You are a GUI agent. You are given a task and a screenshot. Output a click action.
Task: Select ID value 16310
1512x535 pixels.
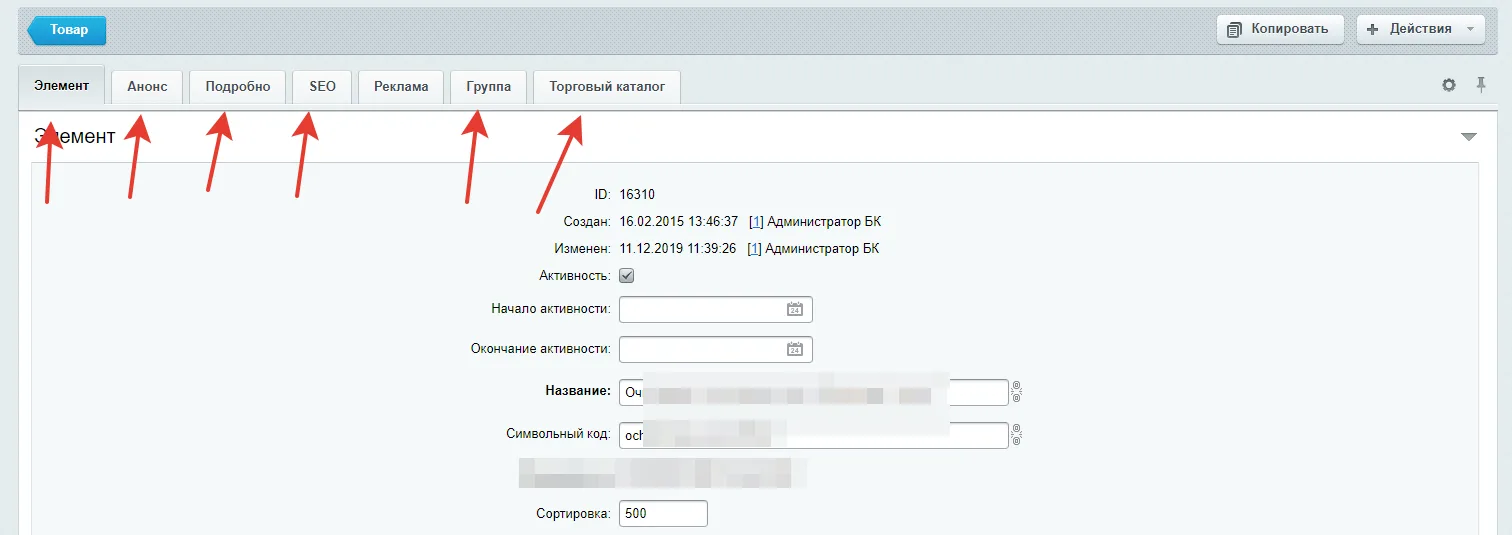pos(638,194)
